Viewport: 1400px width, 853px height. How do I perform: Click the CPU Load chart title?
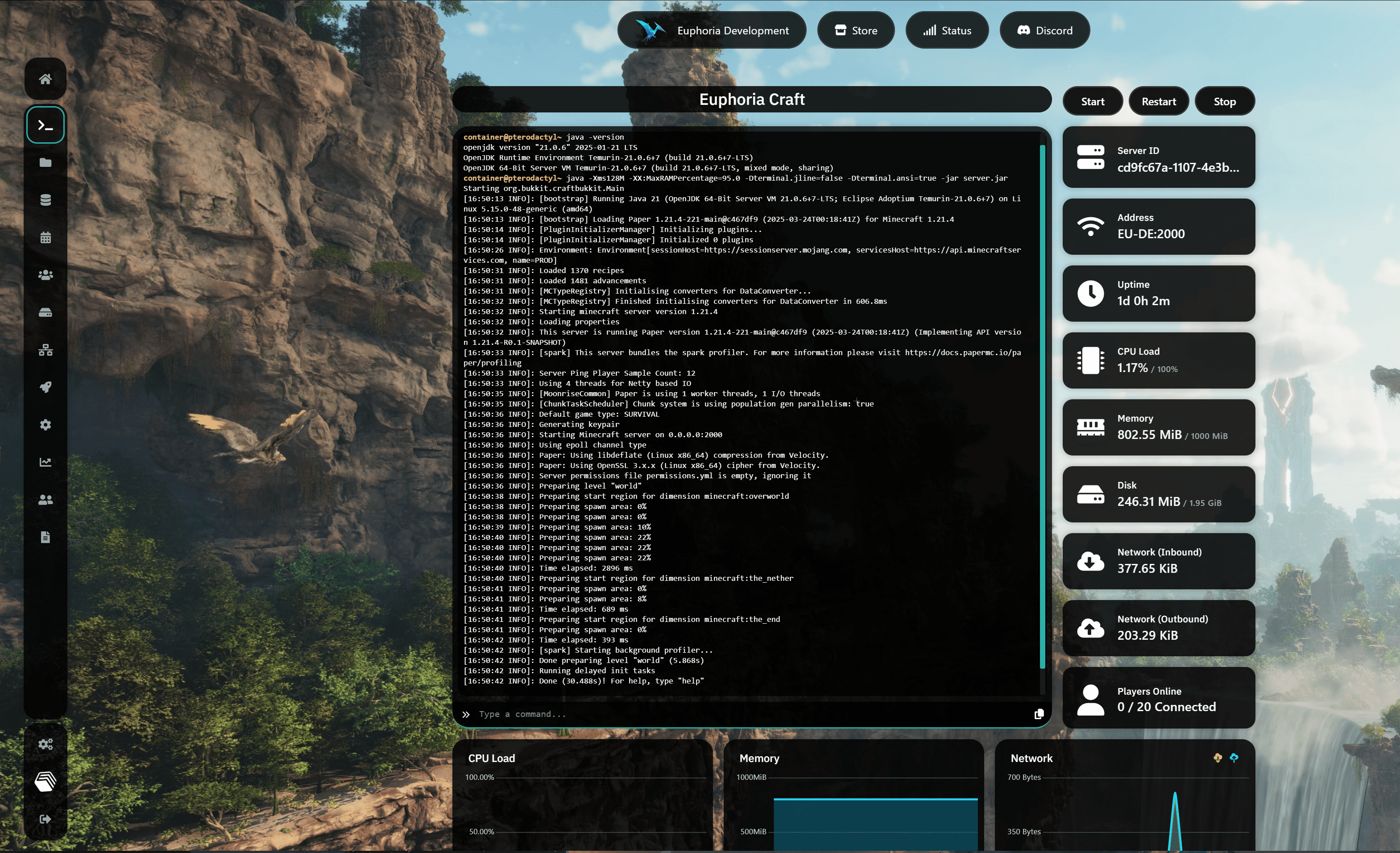(491, 758)
